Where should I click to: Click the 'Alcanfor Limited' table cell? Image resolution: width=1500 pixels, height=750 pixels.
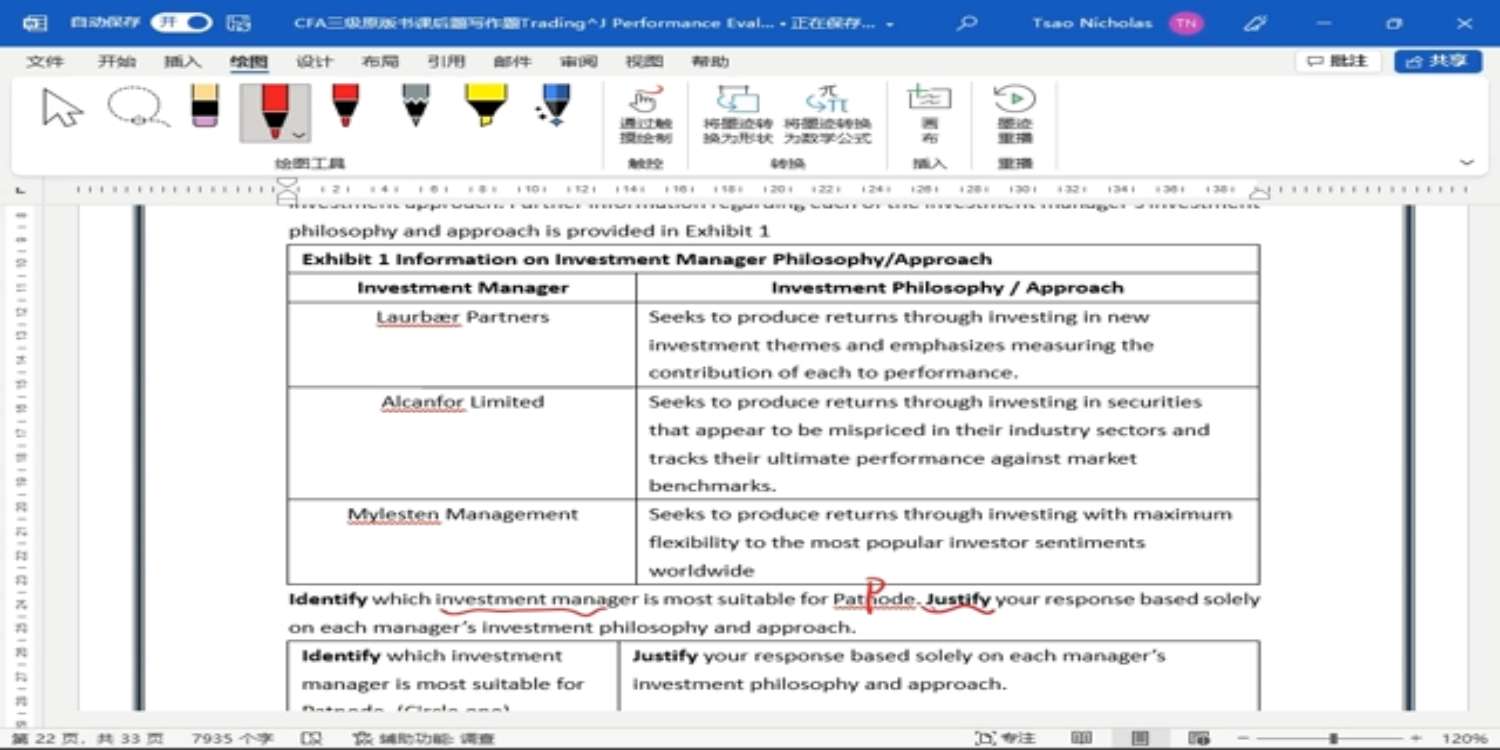click(x=462, y=443)
